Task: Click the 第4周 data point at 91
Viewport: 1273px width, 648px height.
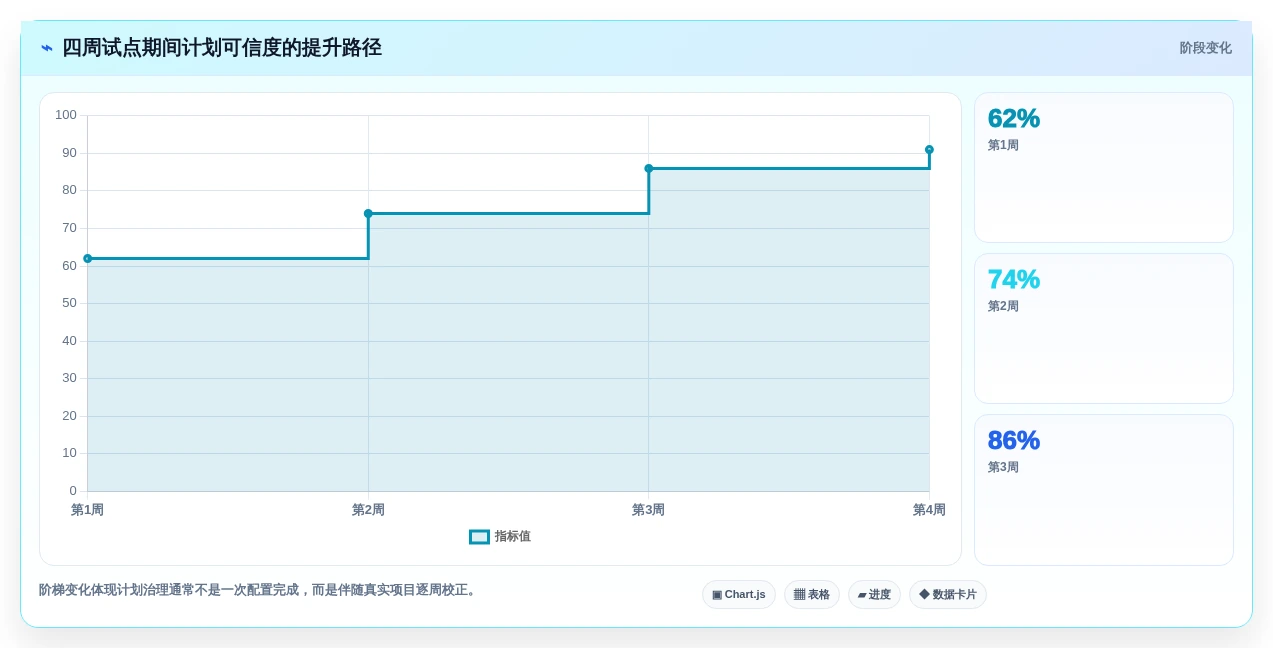Action: point(929,150)
